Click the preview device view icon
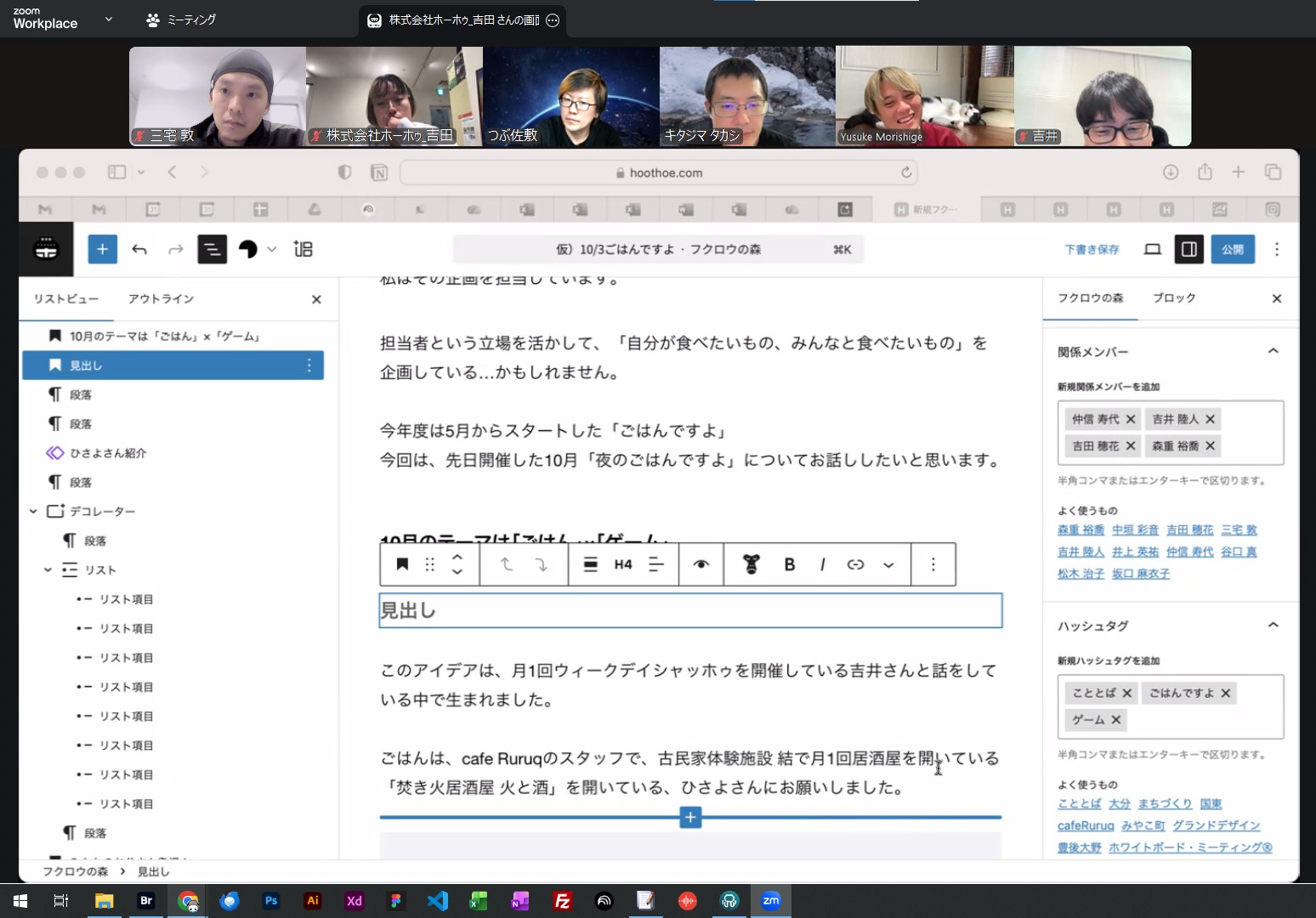This screenshot has width=1316, height=918. pyautogui.click(x=1152, y=249)
